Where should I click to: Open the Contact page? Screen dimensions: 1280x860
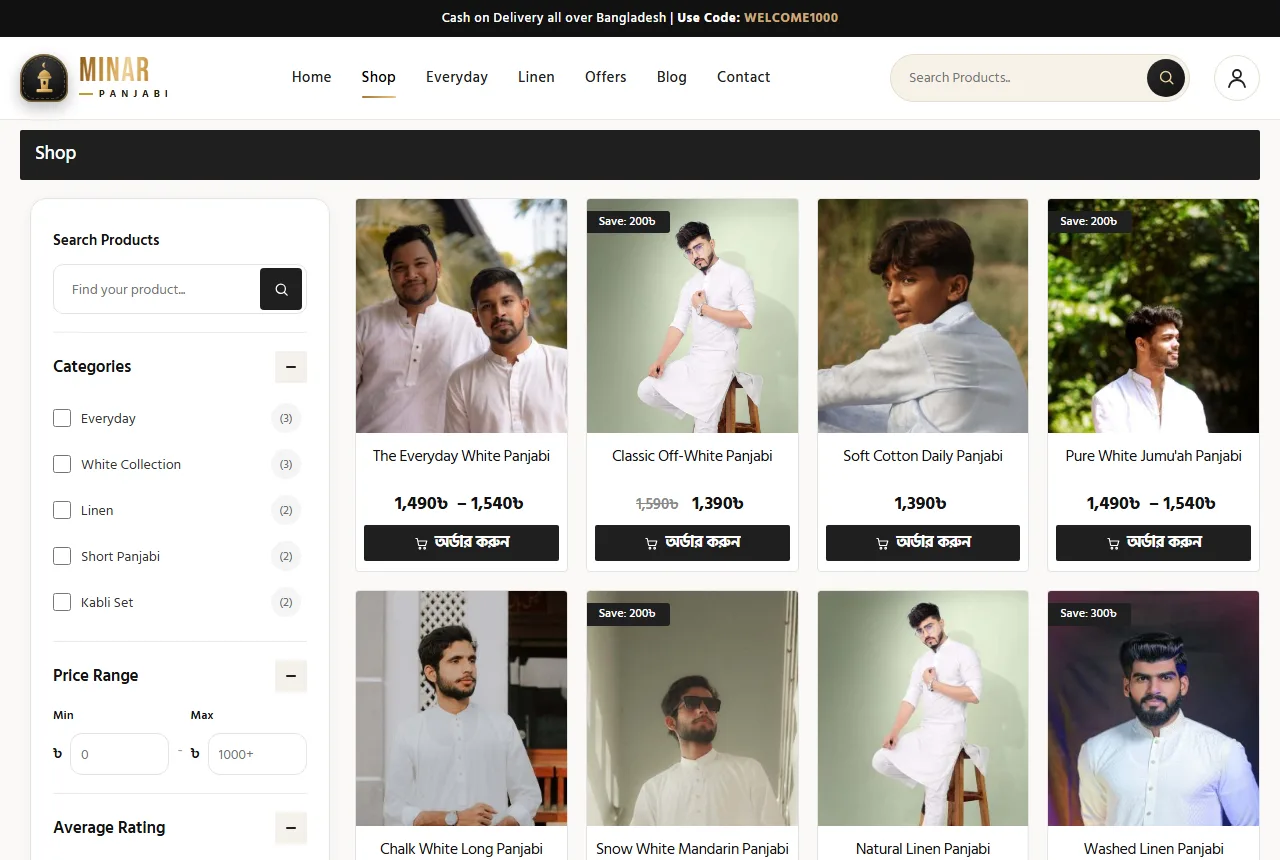click(x=743, y=77)
